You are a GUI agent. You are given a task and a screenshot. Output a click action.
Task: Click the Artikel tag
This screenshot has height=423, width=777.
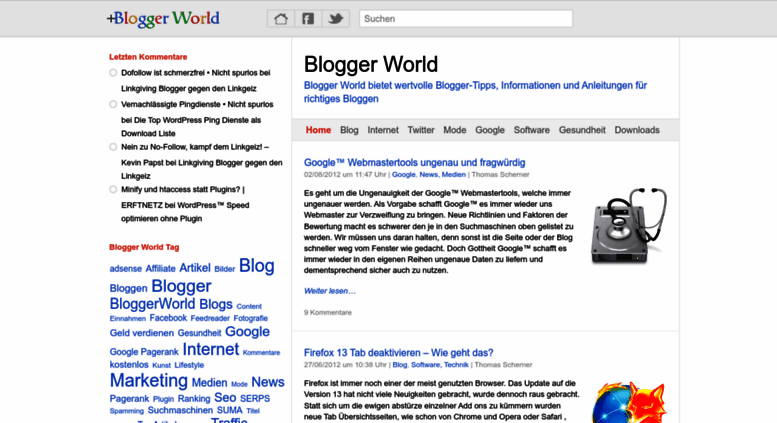195,268
